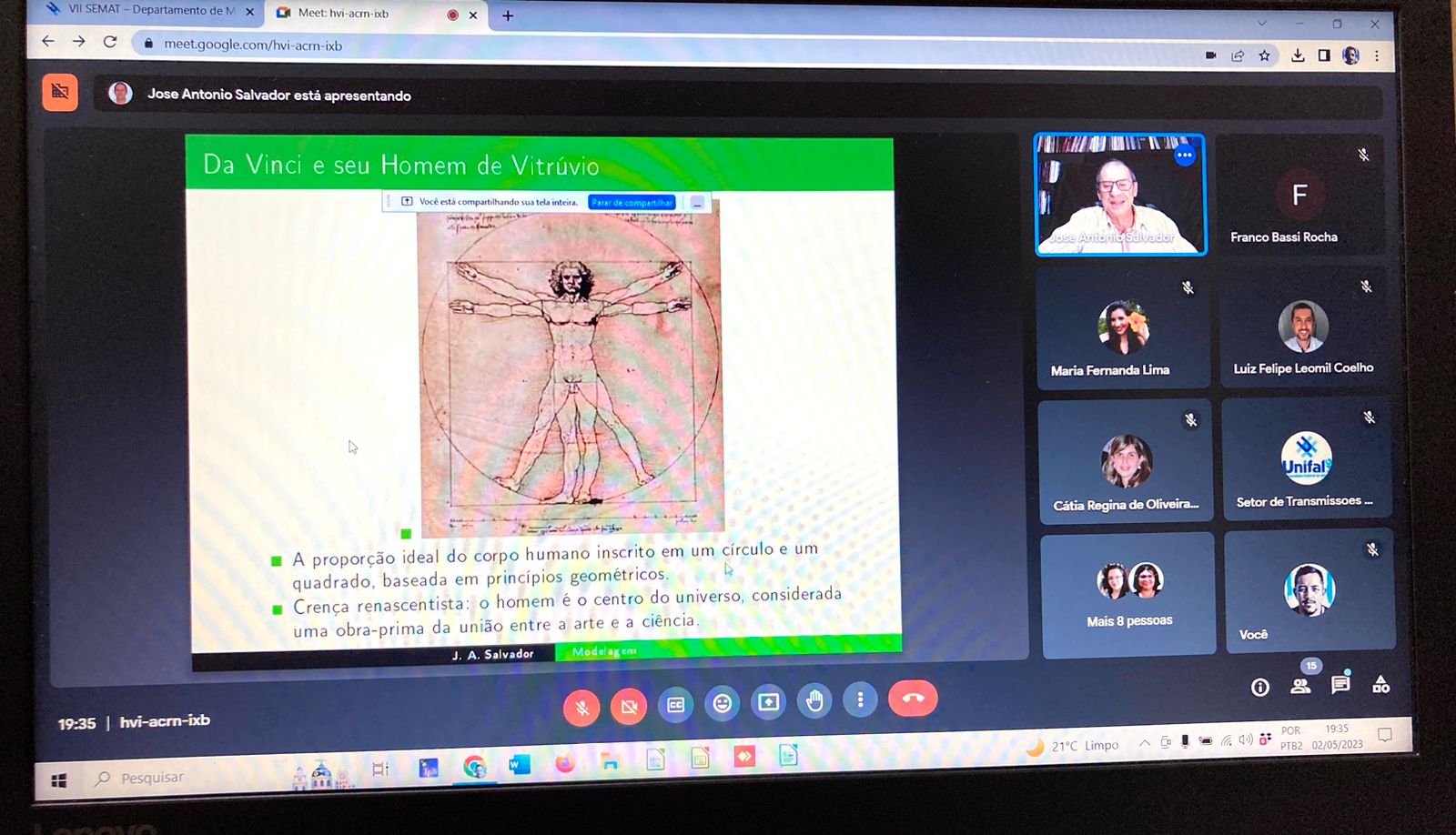The height and width of the screenshot is (835, 1456).
Task: Open the Mais 8 pessoas tile
Action: [x=1128, y=594]
